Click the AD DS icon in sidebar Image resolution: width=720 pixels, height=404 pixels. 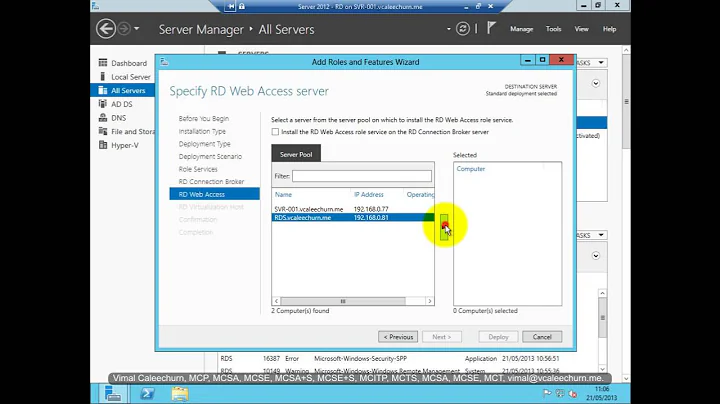point(103,104)
